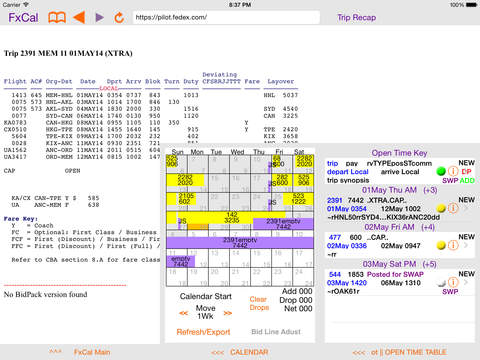Select trip number 477 in Open Time list
The height and width of the screenshot is (360, 480).
coord(335,237)
